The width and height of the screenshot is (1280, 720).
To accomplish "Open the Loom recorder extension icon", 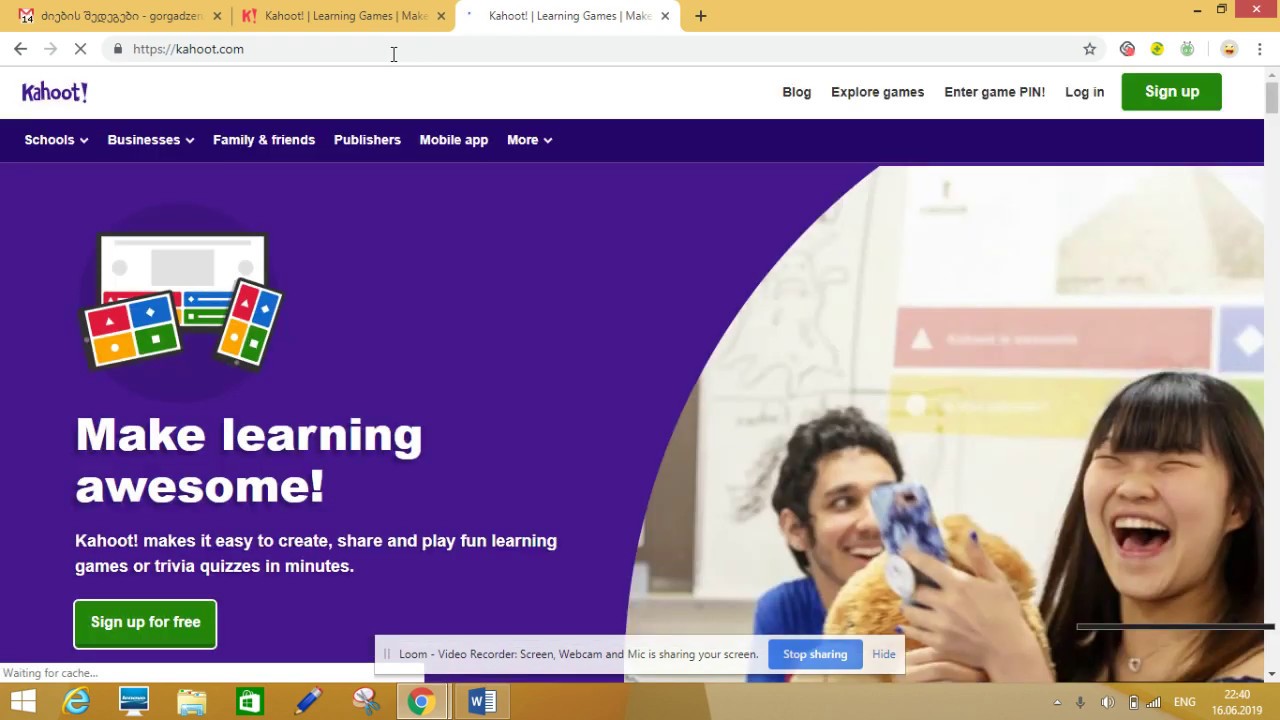I will tap(1127, 49).
